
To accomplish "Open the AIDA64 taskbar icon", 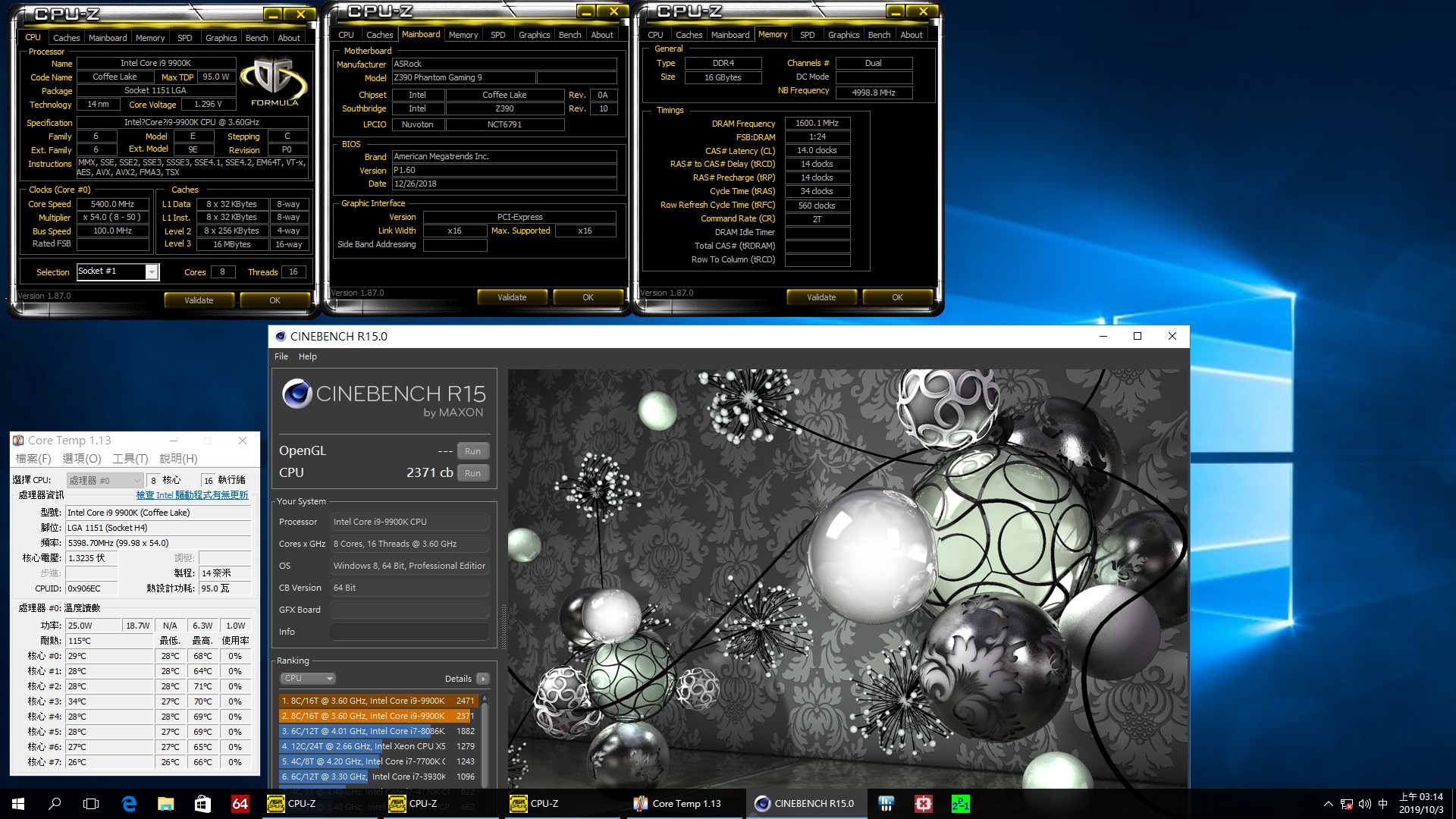I will click(x=240, y=804).
